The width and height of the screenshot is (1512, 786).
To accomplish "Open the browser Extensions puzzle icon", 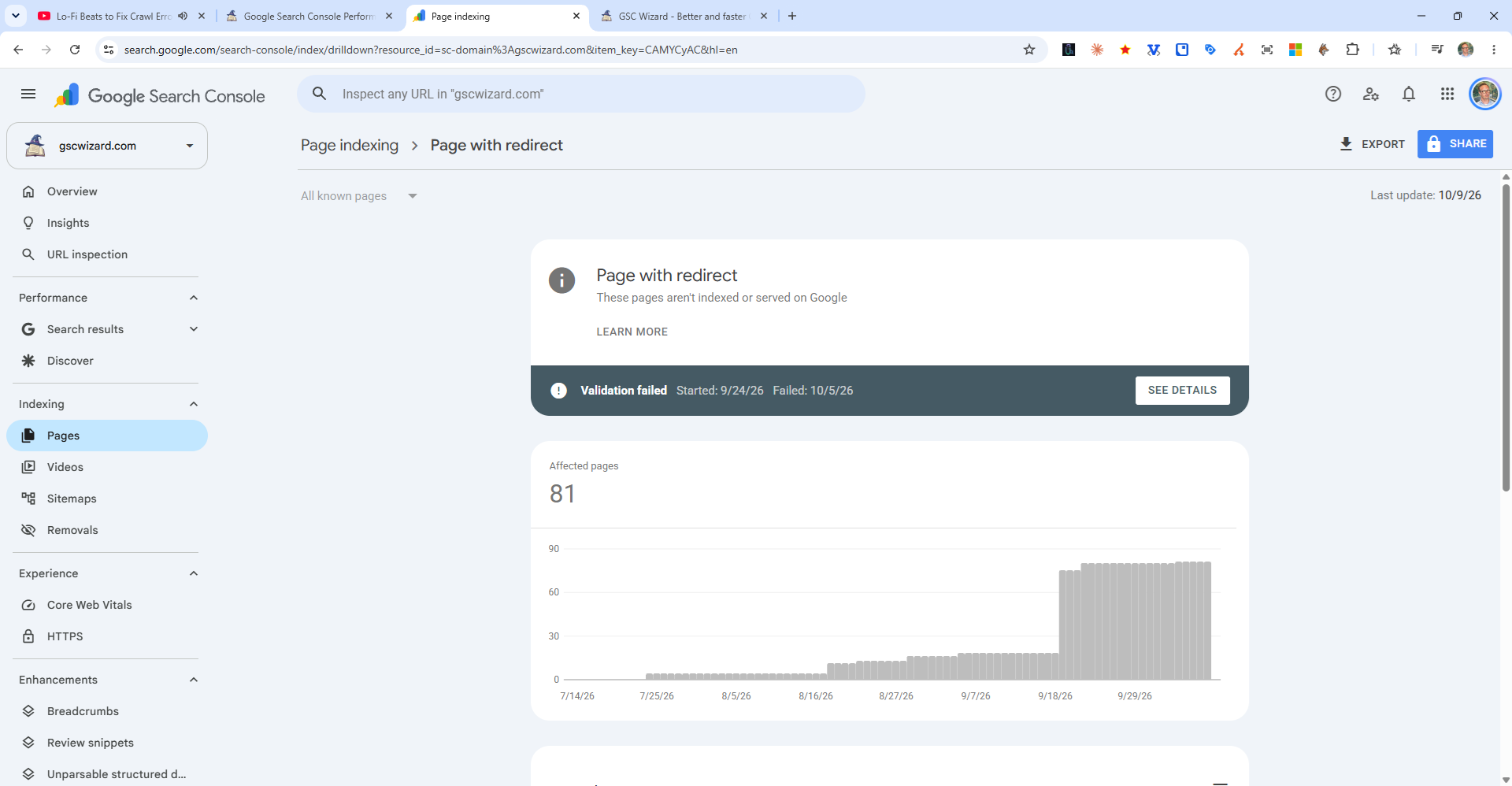I will (1352, 50).
